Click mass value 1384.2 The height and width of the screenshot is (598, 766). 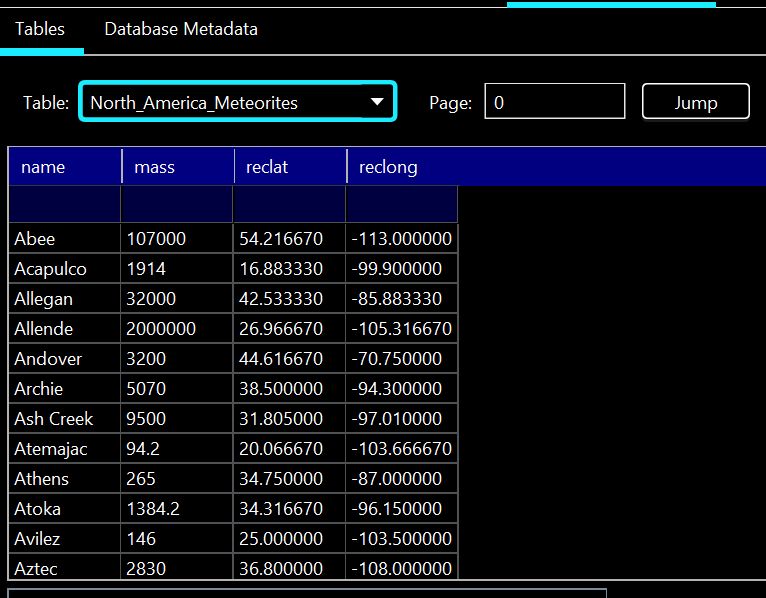click(x=177, y=509)
